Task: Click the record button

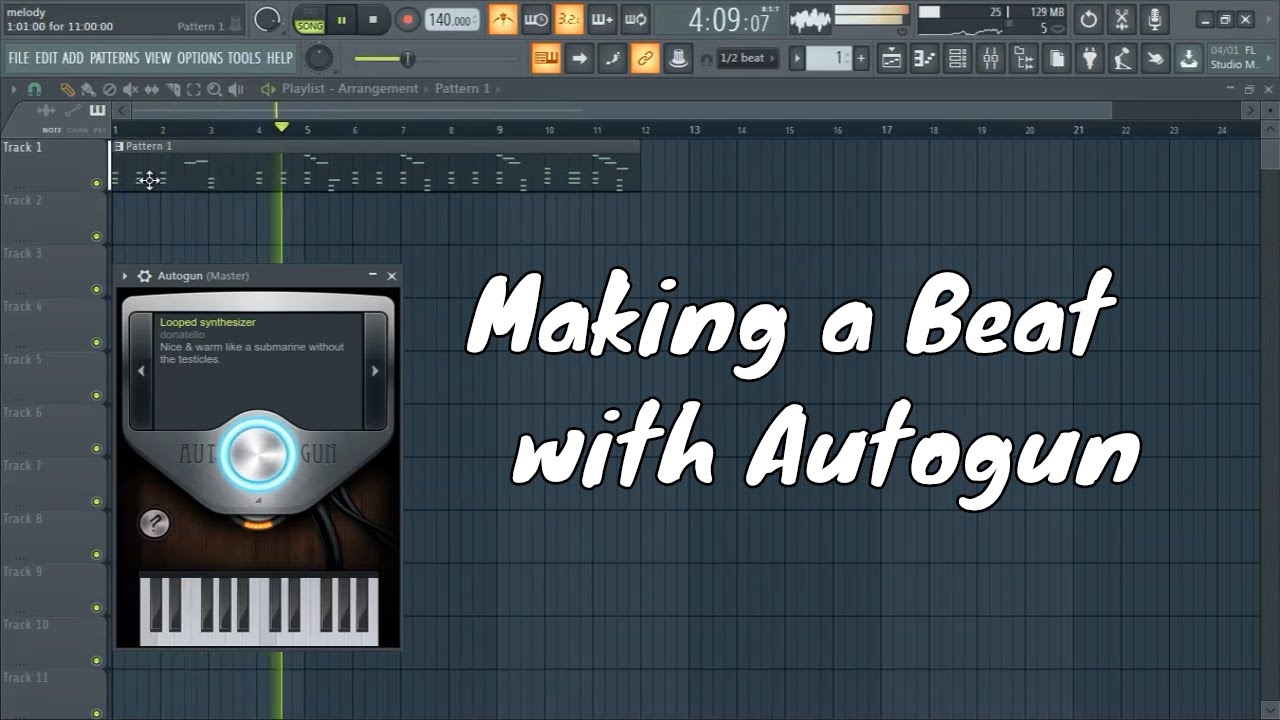Action: point(407,19)
